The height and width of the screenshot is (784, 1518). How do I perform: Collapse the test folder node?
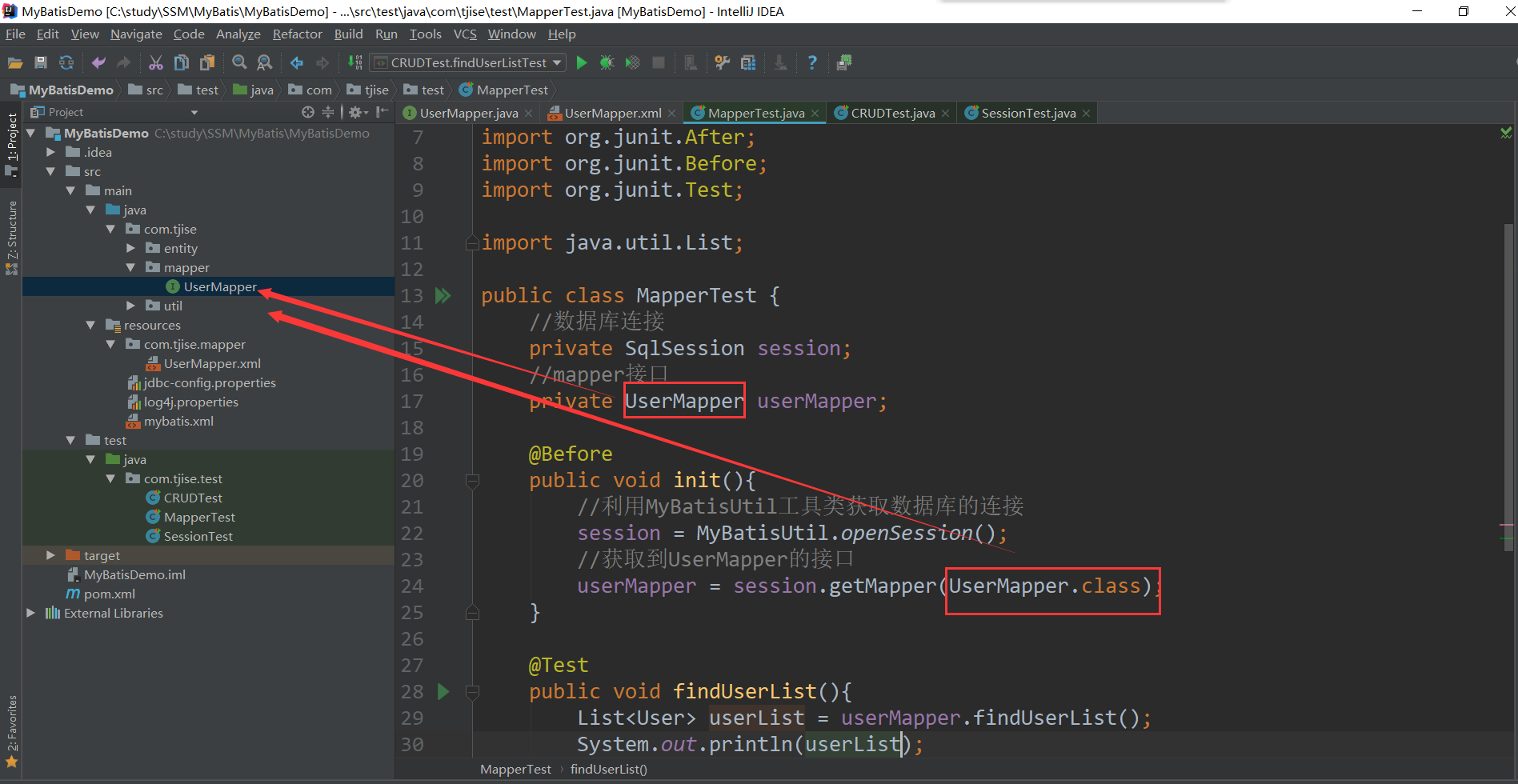click(x=70, y=440)
